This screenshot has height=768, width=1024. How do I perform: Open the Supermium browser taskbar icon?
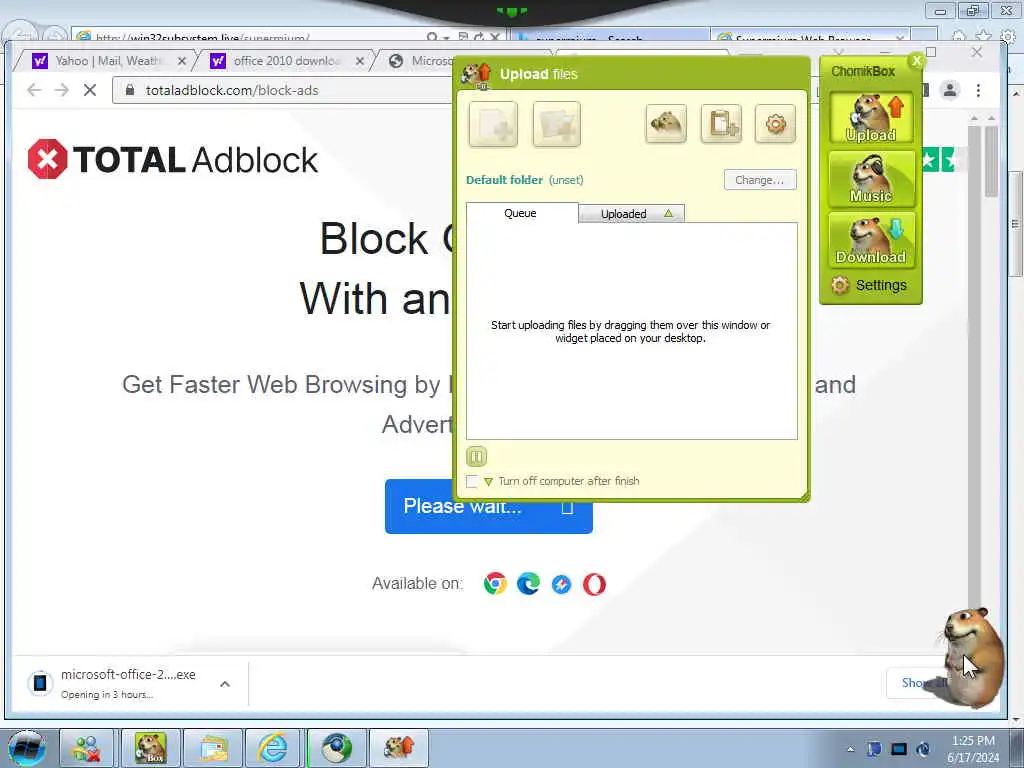pyautogui.click(x=336, y=748)
